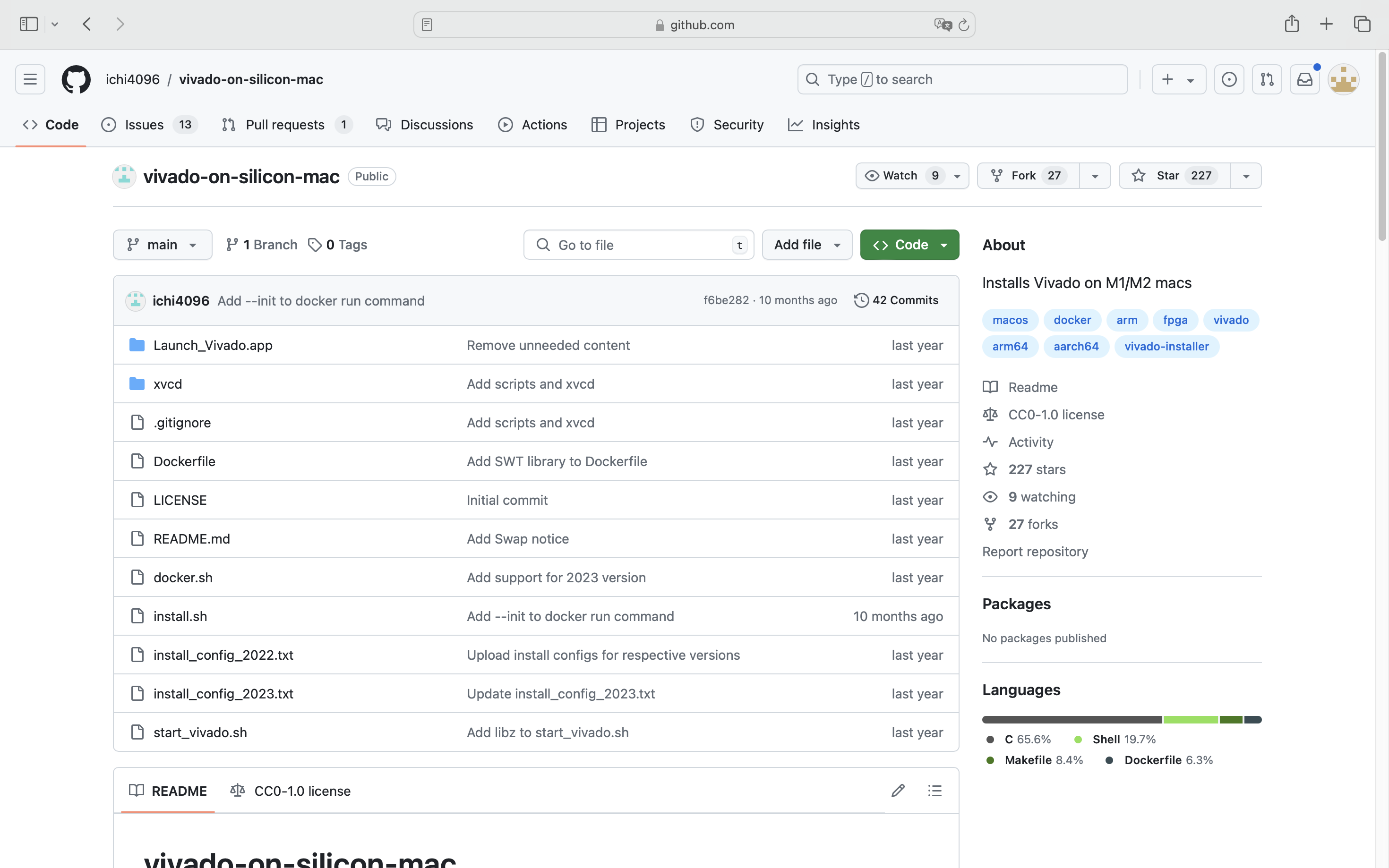Click Safari share icon
The height and width of the screenshot is (868, 1389).
[1291, 24]
